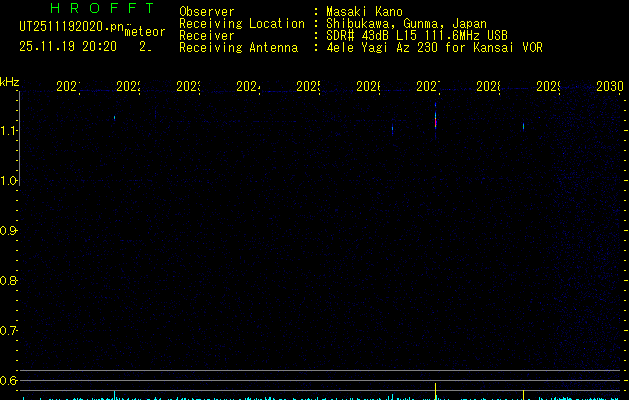Screen dimensions: 629x400
Task: Click the 1.1 frequency axis tick
Action: click(10, 131)
